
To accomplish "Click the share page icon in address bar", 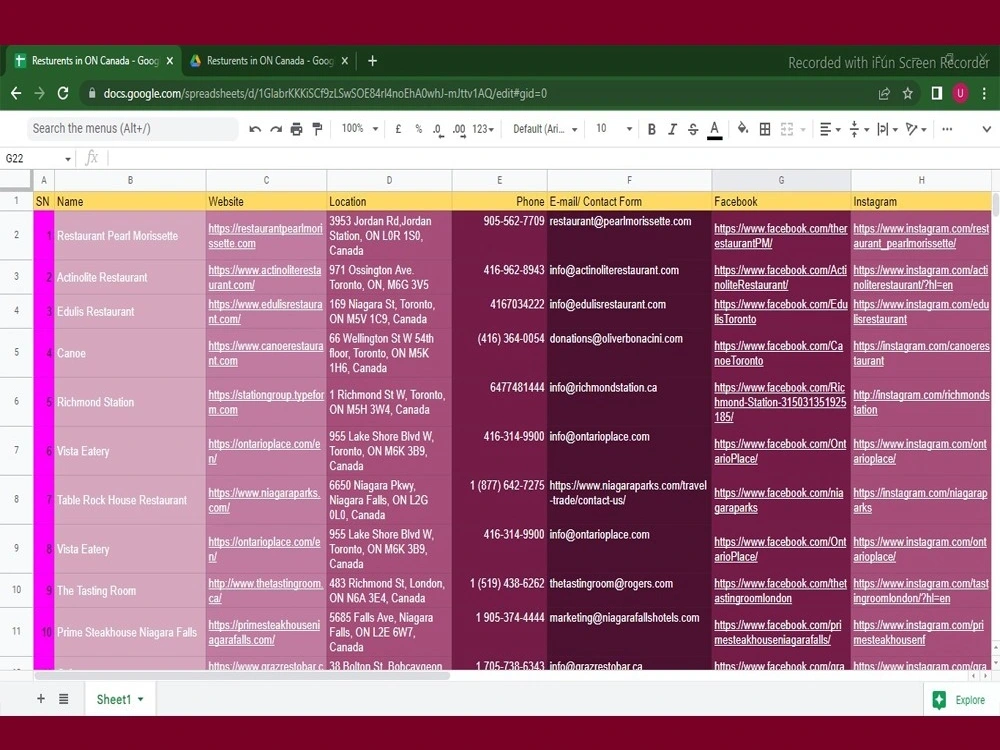I will pyautogui.click(x=884, y=94).
